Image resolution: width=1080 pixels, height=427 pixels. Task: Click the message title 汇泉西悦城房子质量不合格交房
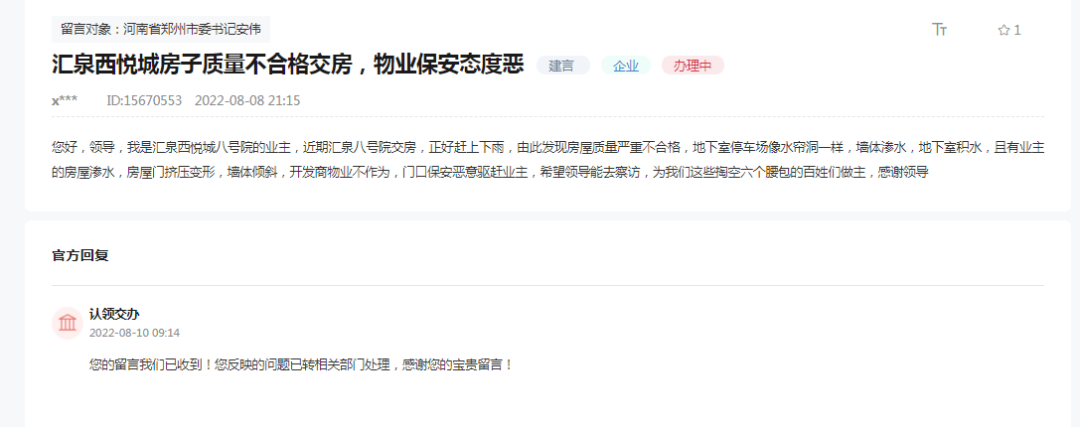point(288,65)
